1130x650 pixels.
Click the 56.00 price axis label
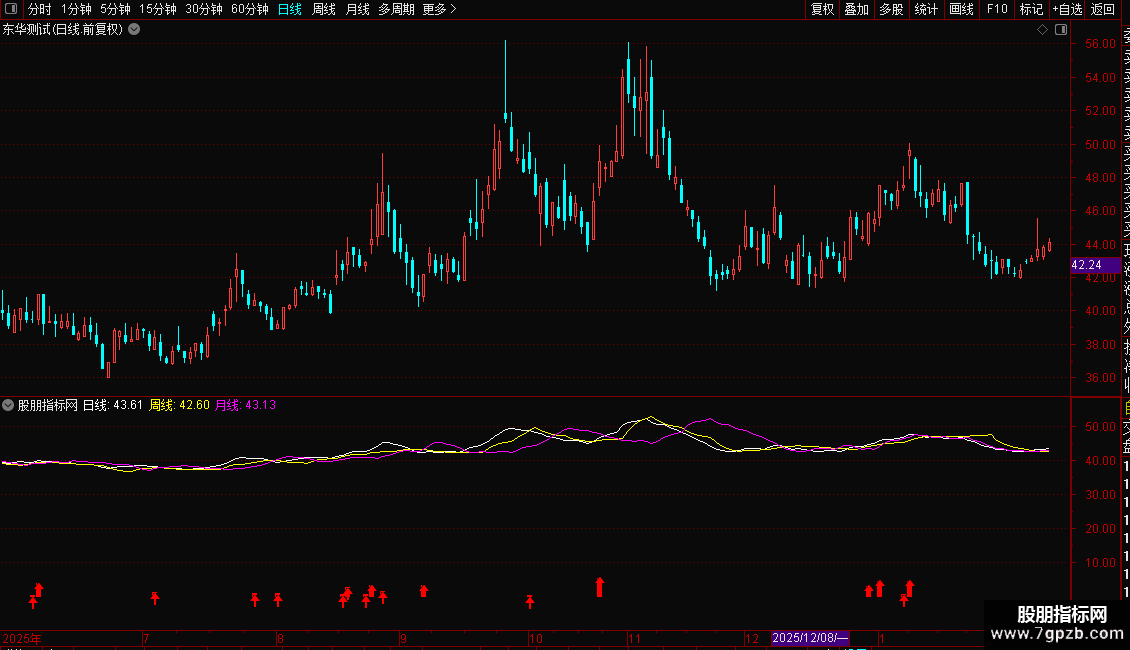[x=1100, y=44]
